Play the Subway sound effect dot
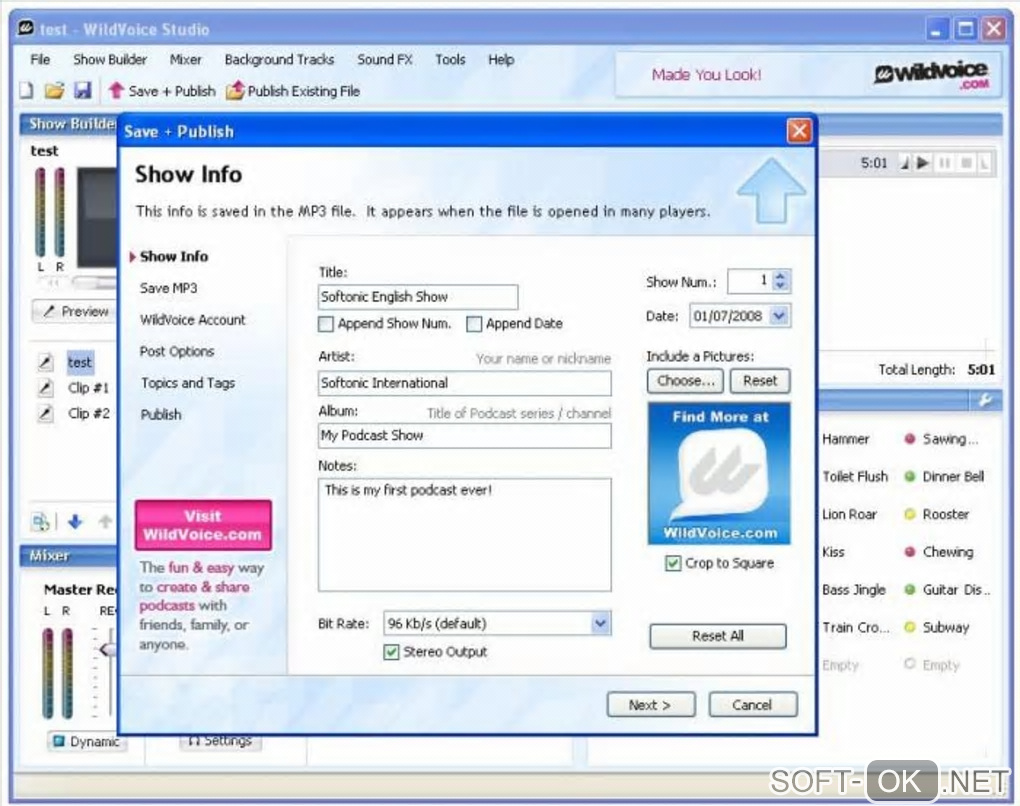This screenshot has width=1020, height=806. pos(910,627)
